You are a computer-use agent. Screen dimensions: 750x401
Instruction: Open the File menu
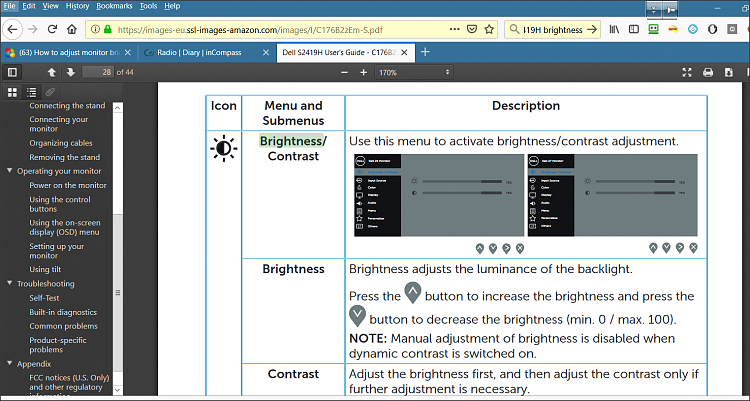click(10, 6)
